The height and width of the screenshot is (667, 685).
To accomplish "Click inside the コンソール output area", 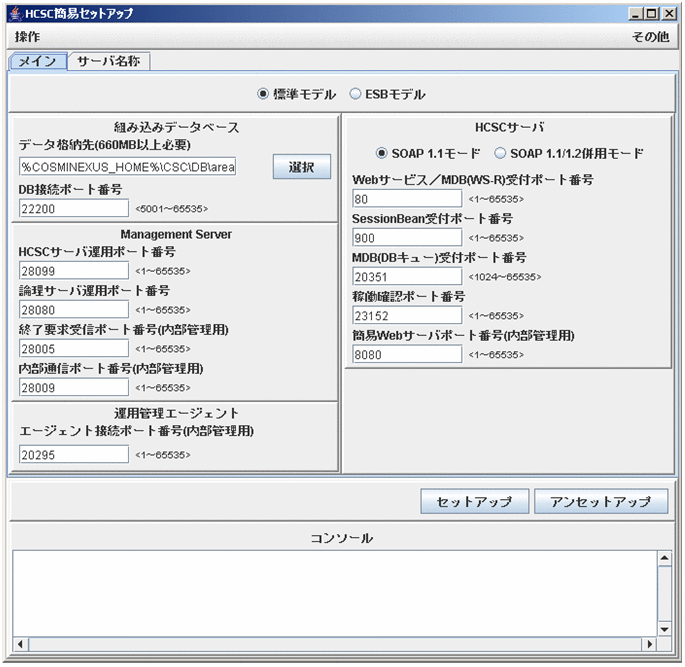I will (335, 593).
